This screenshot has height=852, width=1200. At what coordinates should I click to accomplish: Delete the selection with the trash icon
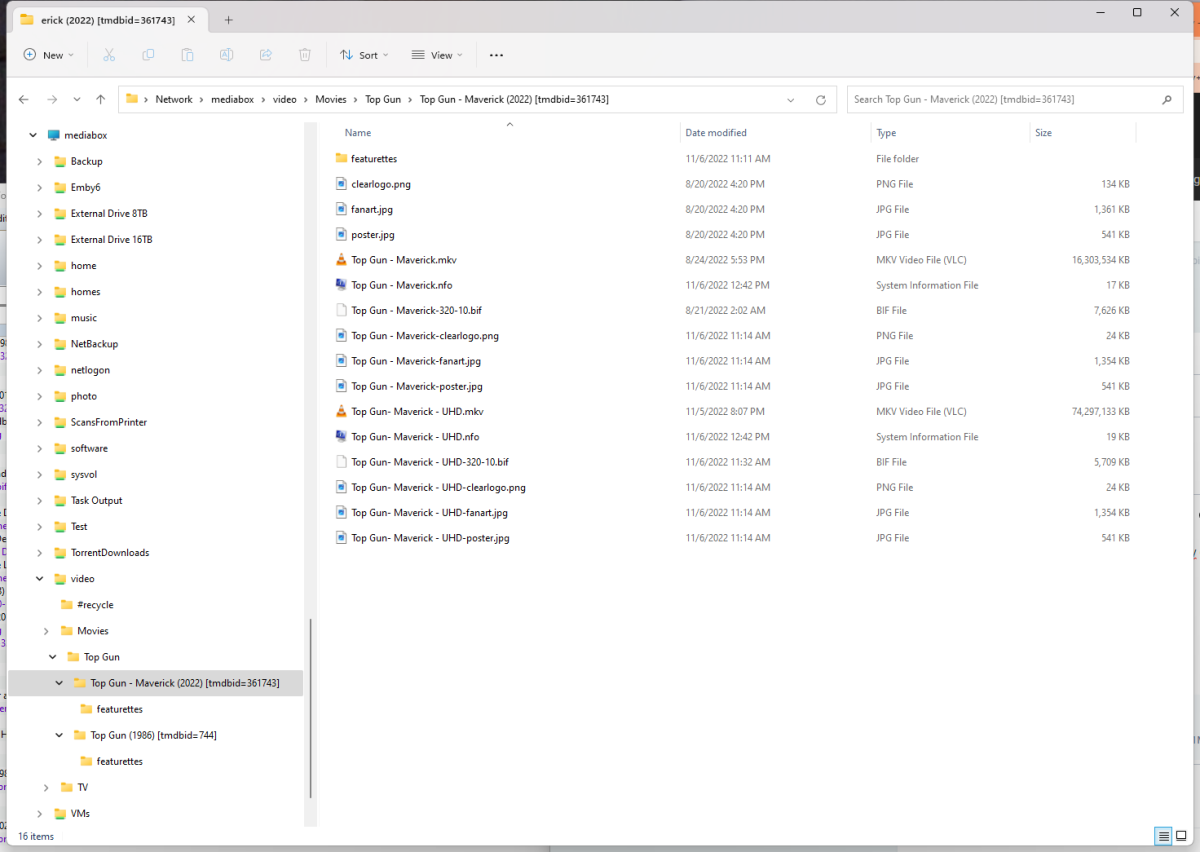(x=304, y=55)
